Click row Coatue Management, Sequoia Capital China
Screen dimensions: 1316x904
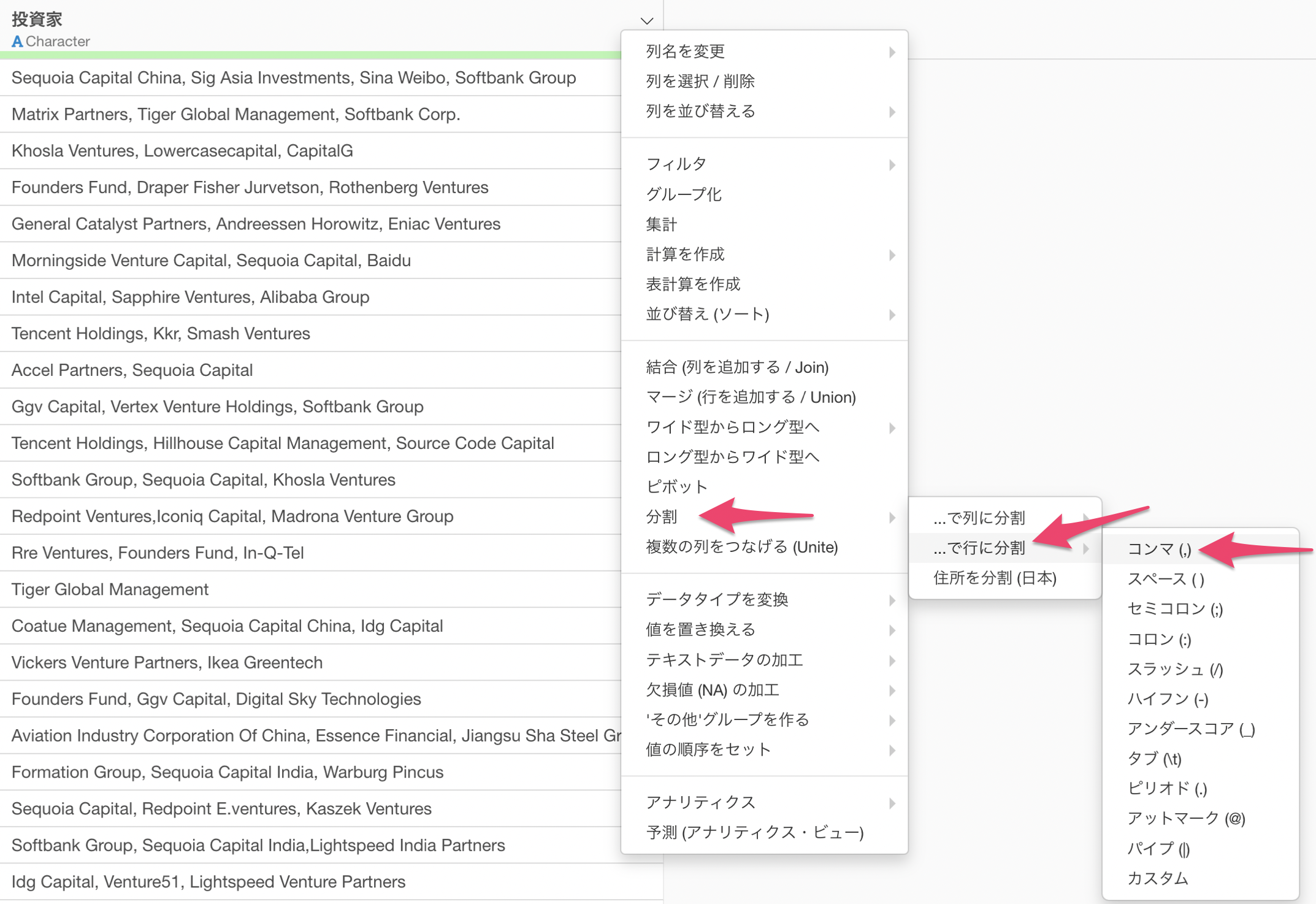click(310, 626)
